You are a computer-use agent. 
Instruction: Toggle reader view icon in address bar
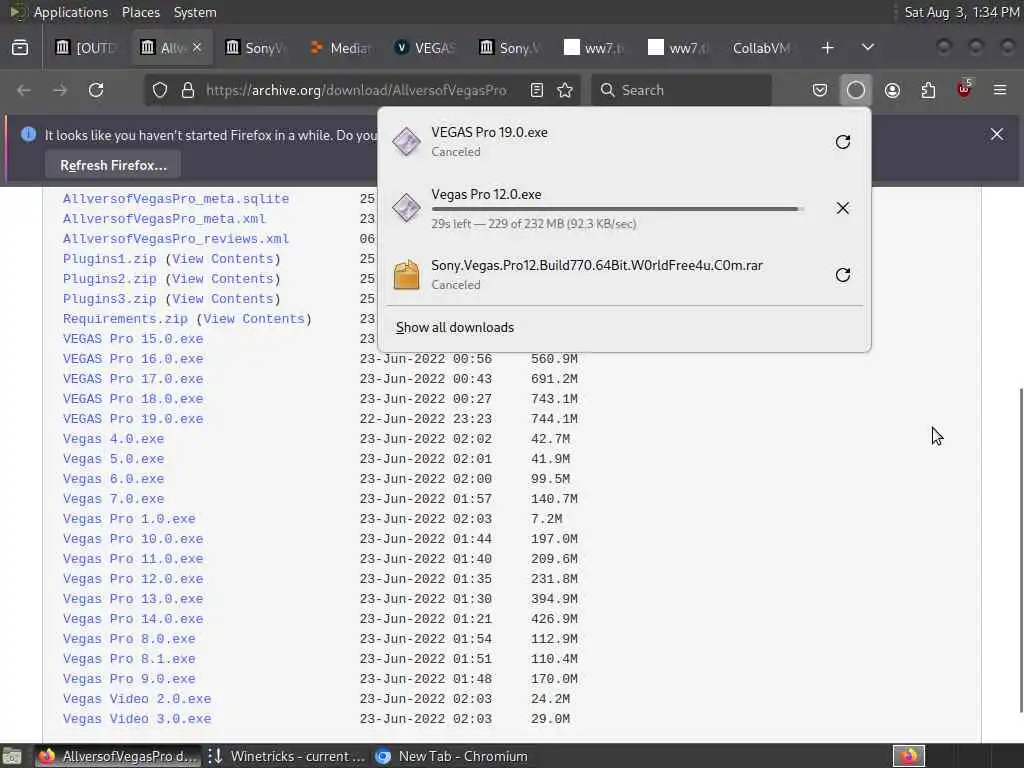pos(537,90)
